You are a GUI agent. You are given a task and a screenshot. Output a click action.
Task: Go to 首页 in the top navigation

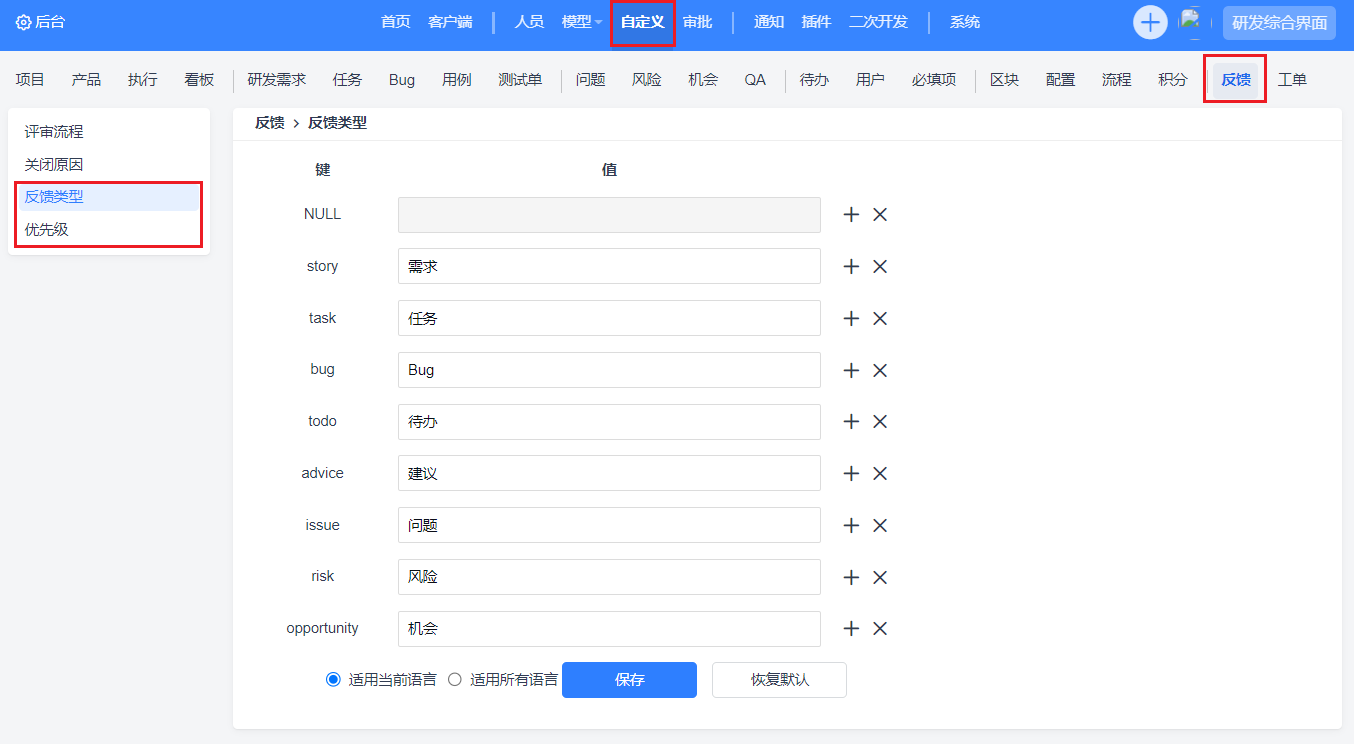pyautogui.click(x=396, y=22)
